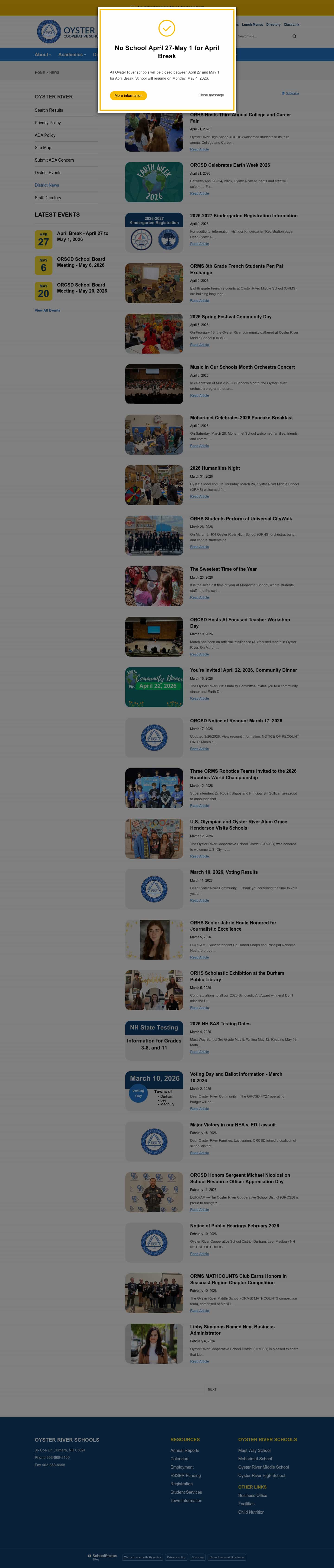Open Music in Our Schools Orchestra Concert headline

point(242,367)
